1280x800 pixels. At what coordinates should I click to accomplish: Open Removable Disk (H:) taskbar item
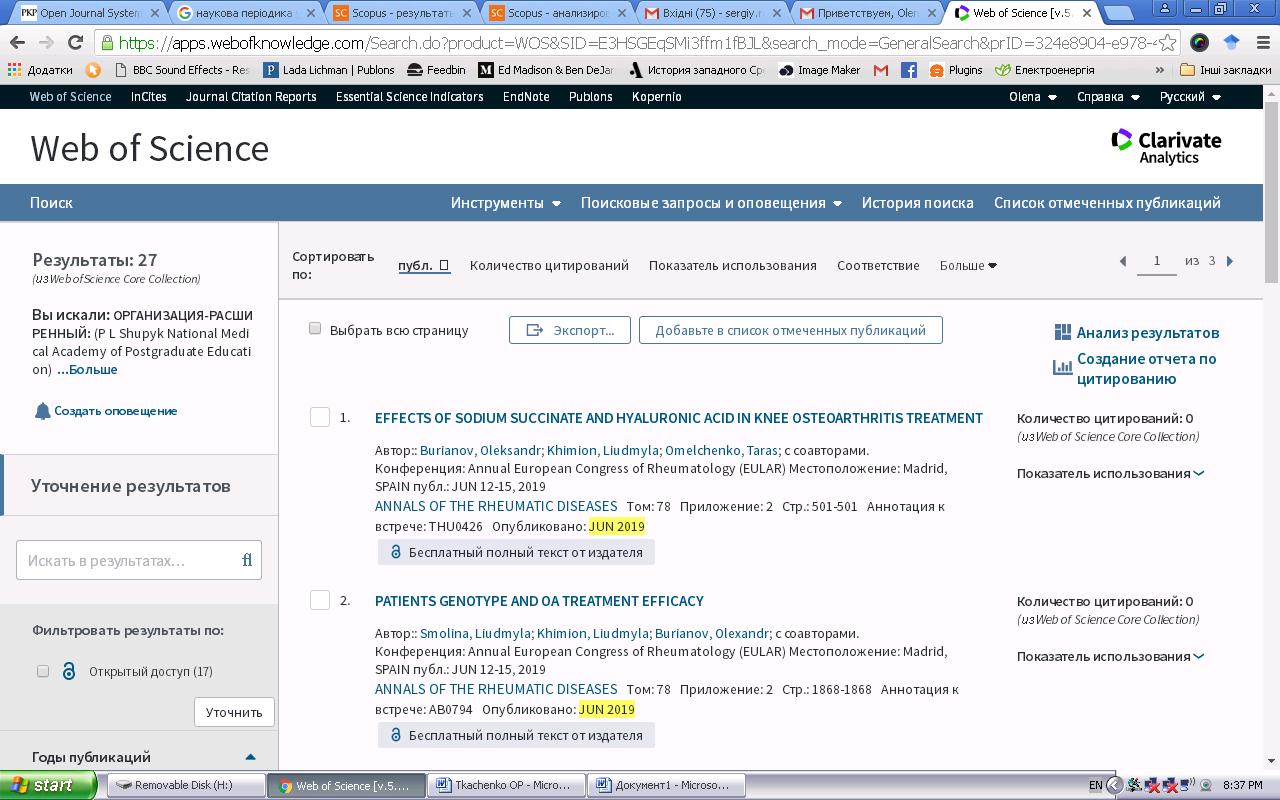(x=185, y=785)
